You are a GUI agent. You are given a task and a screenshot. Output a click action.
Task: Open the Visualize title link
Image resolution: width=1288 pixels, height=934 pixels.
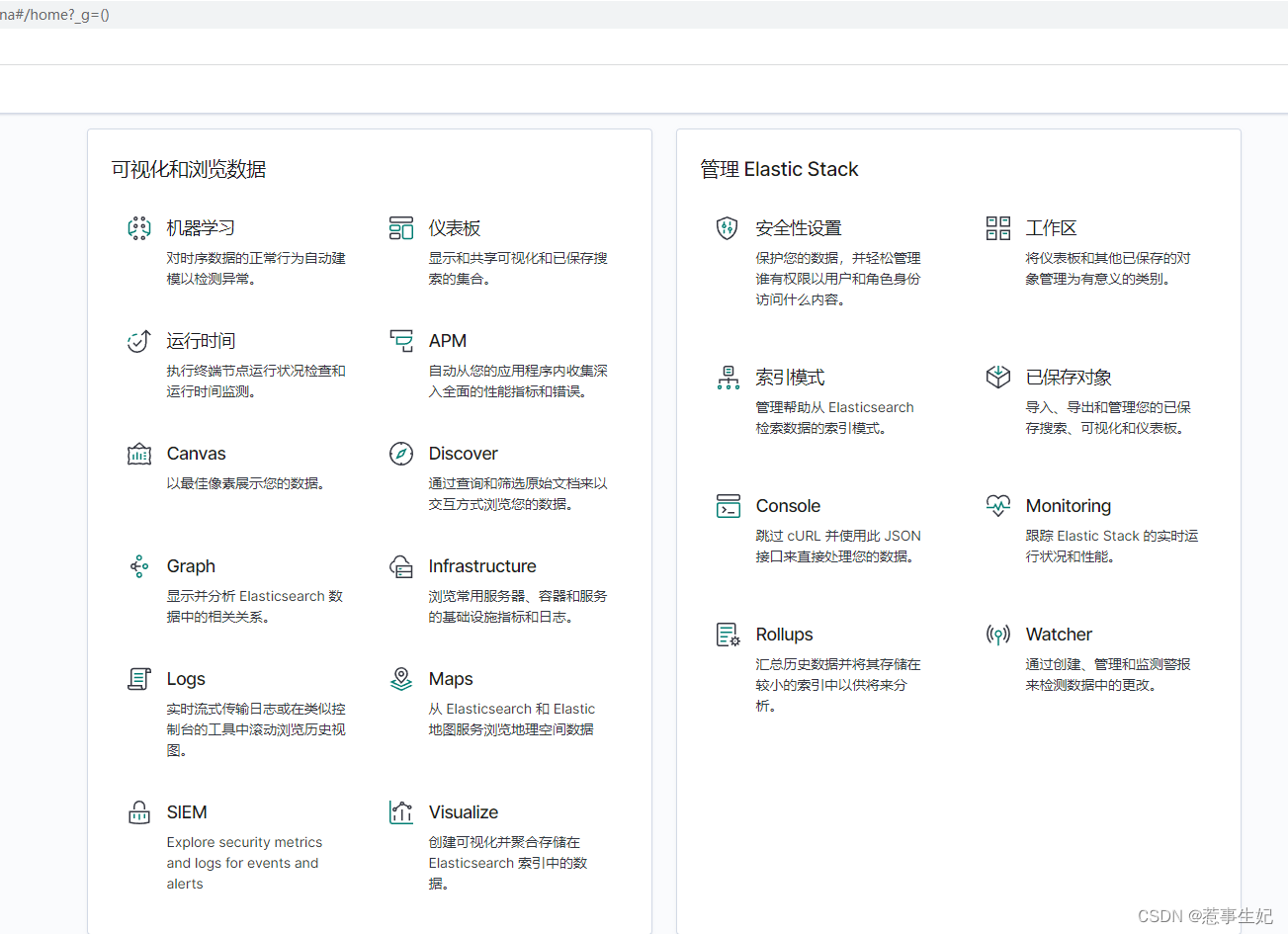[464, 812]
